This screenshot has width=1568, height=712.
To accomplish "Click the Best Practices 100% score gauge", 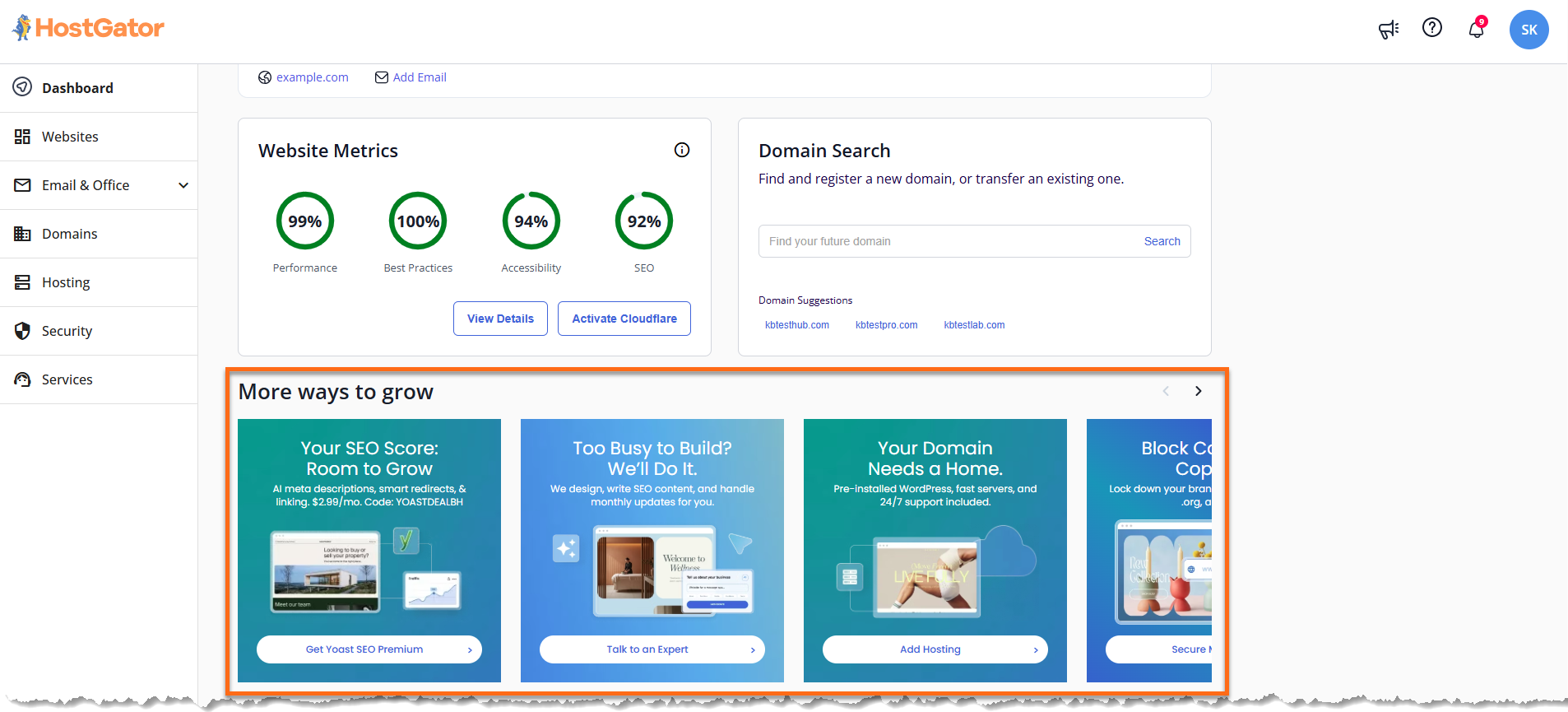I will pos(418,221).
